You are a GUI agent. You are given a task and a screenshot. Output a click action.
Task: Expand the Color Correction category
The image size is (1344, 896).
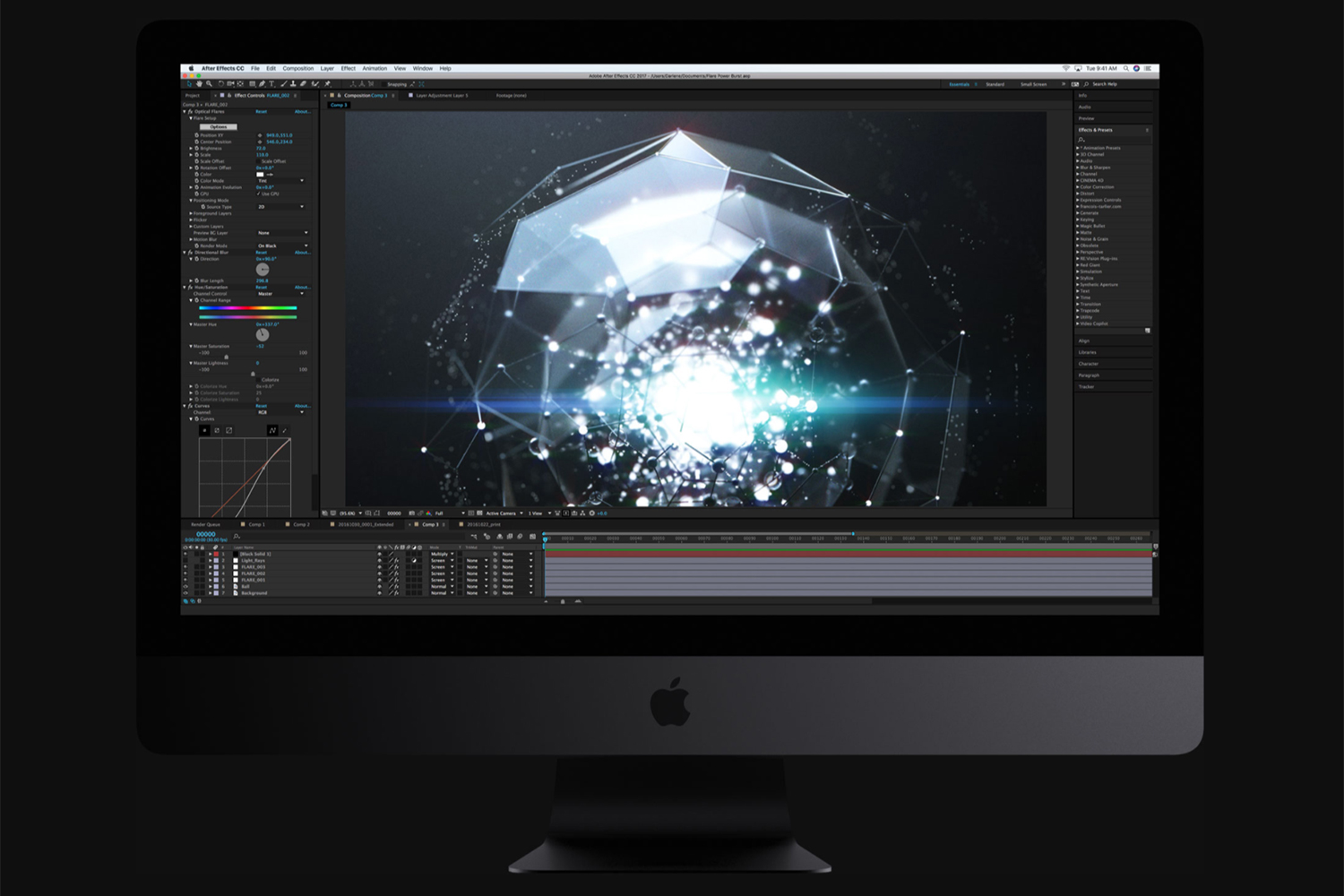(1078, 187)
